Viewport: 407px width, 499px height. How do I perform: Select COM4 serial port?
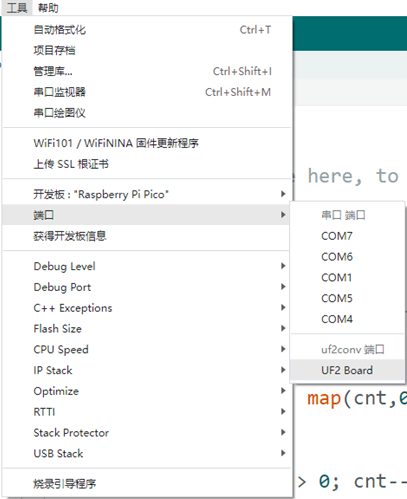(x=347, y=319)
